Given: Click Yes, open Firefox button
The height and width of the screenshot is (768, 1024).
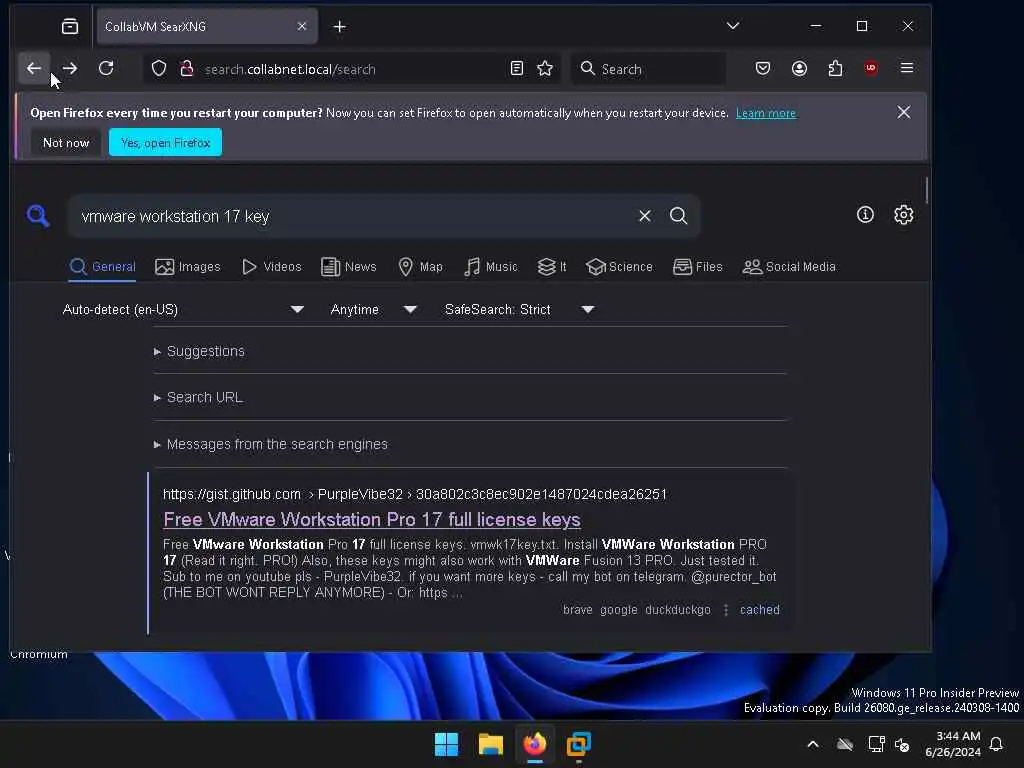Looking at the screenshot, I should coord(165,142).
